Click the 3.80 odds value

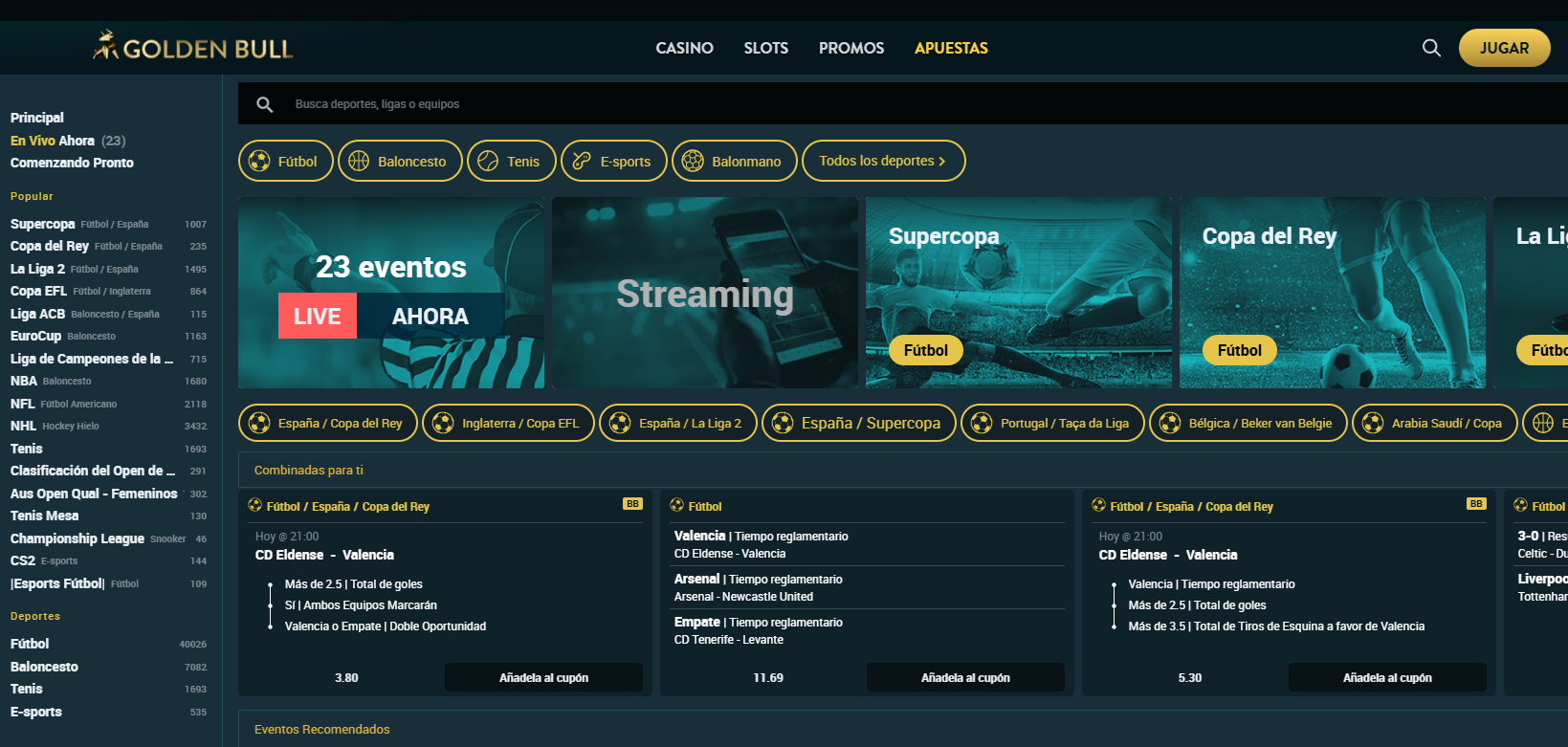coord(346,677)
